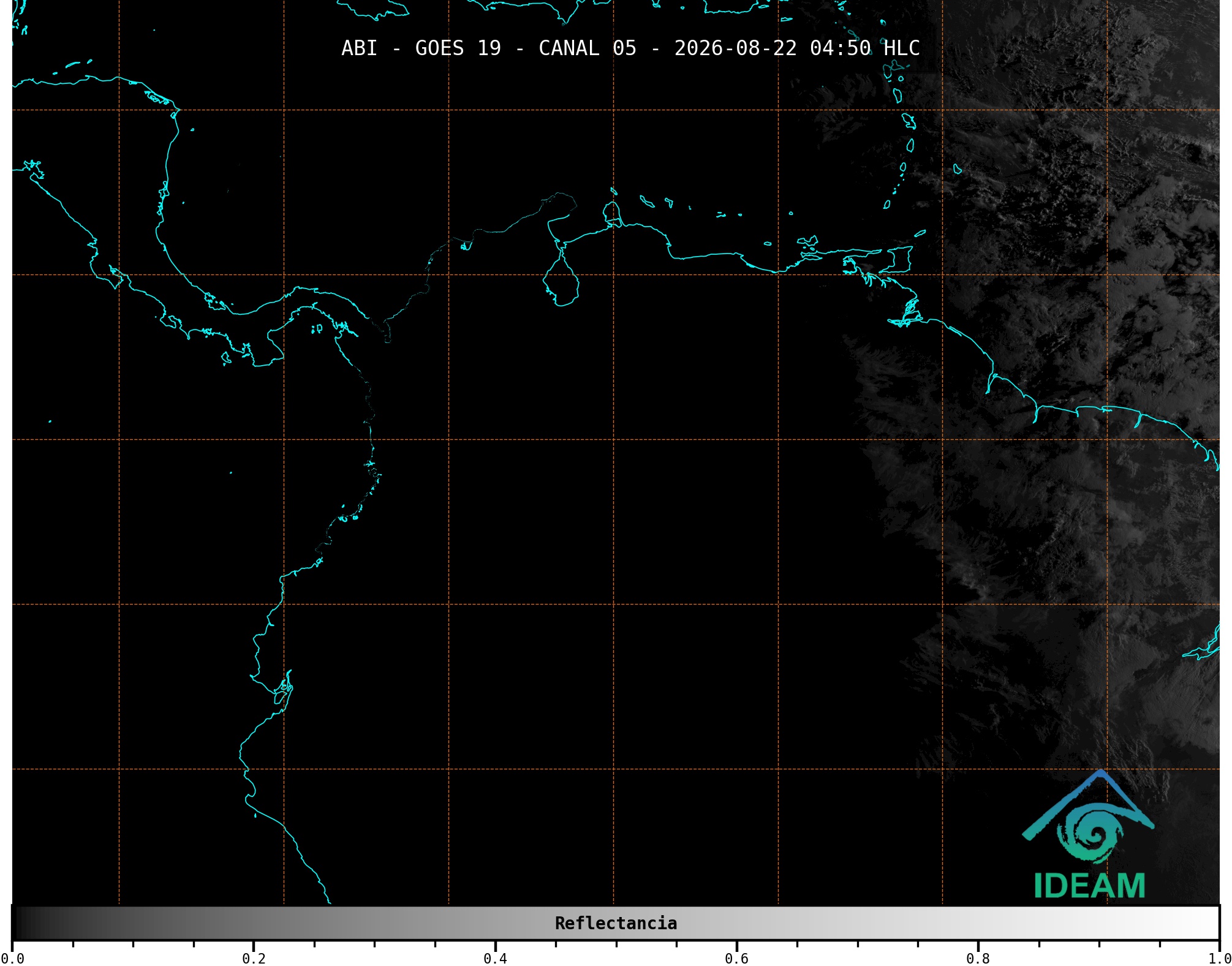The image size is (1232, 966).
Task: Click the '0.4' colorbar tick label
Action: (495, 959)
